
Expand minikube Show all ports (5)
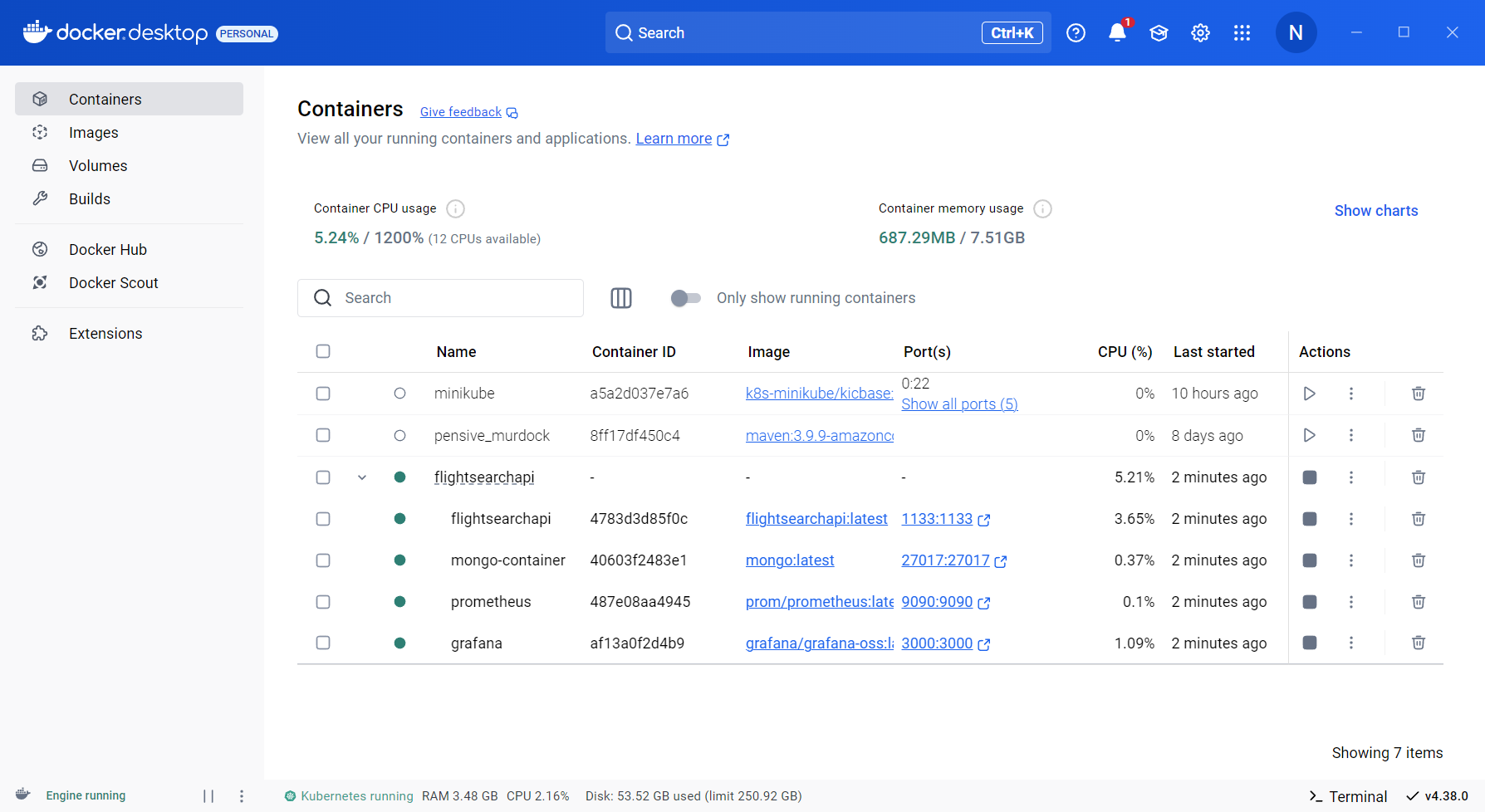click(x=959, y=404)
